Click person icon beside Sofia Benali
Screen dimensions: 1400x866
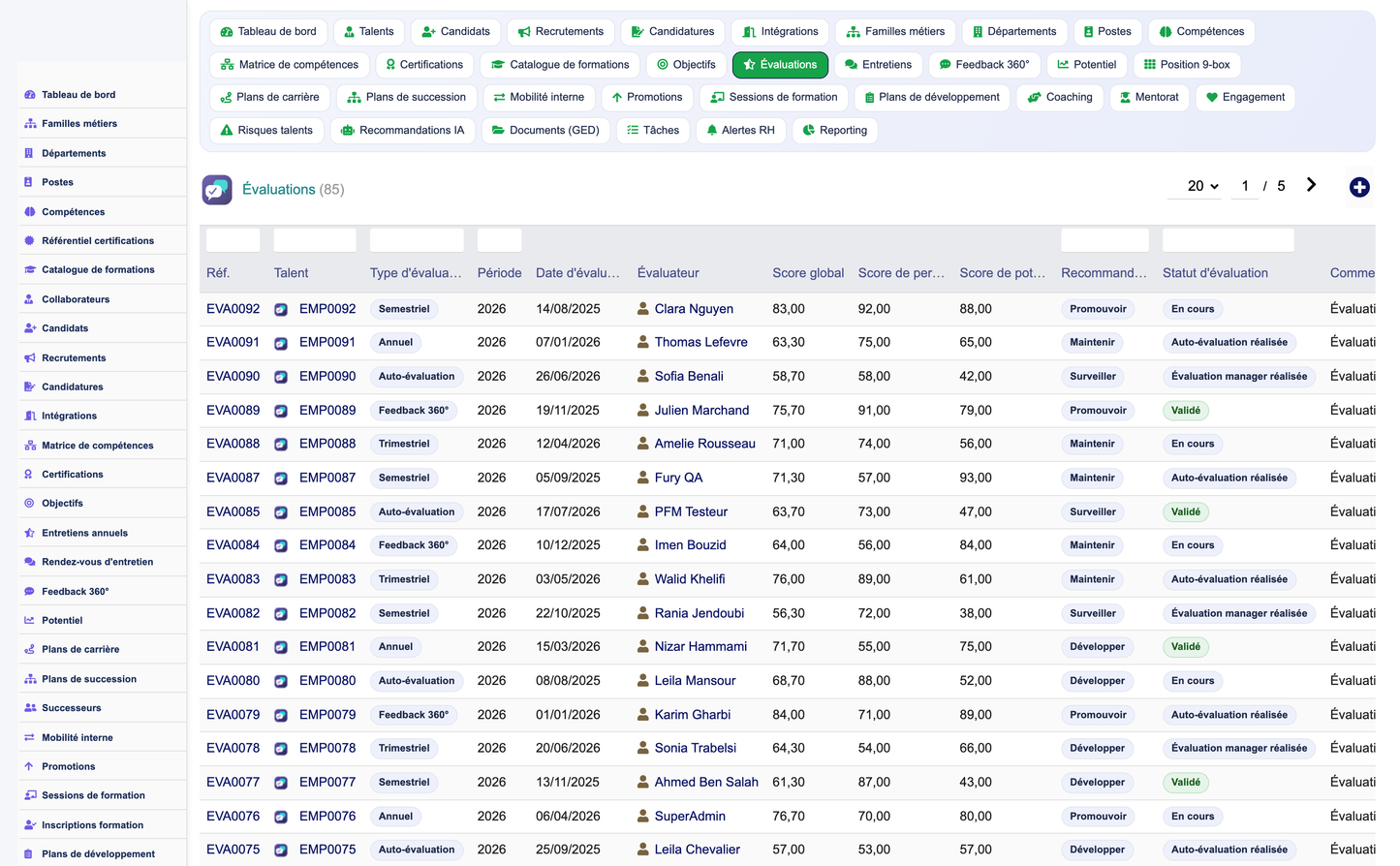642,376
